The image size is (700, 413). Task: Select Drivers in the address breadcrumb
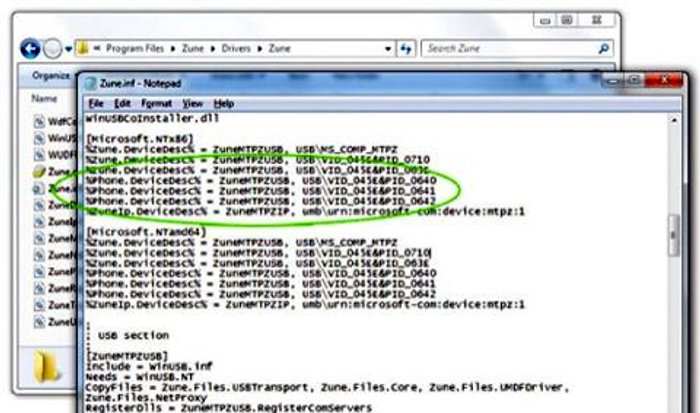236,48
